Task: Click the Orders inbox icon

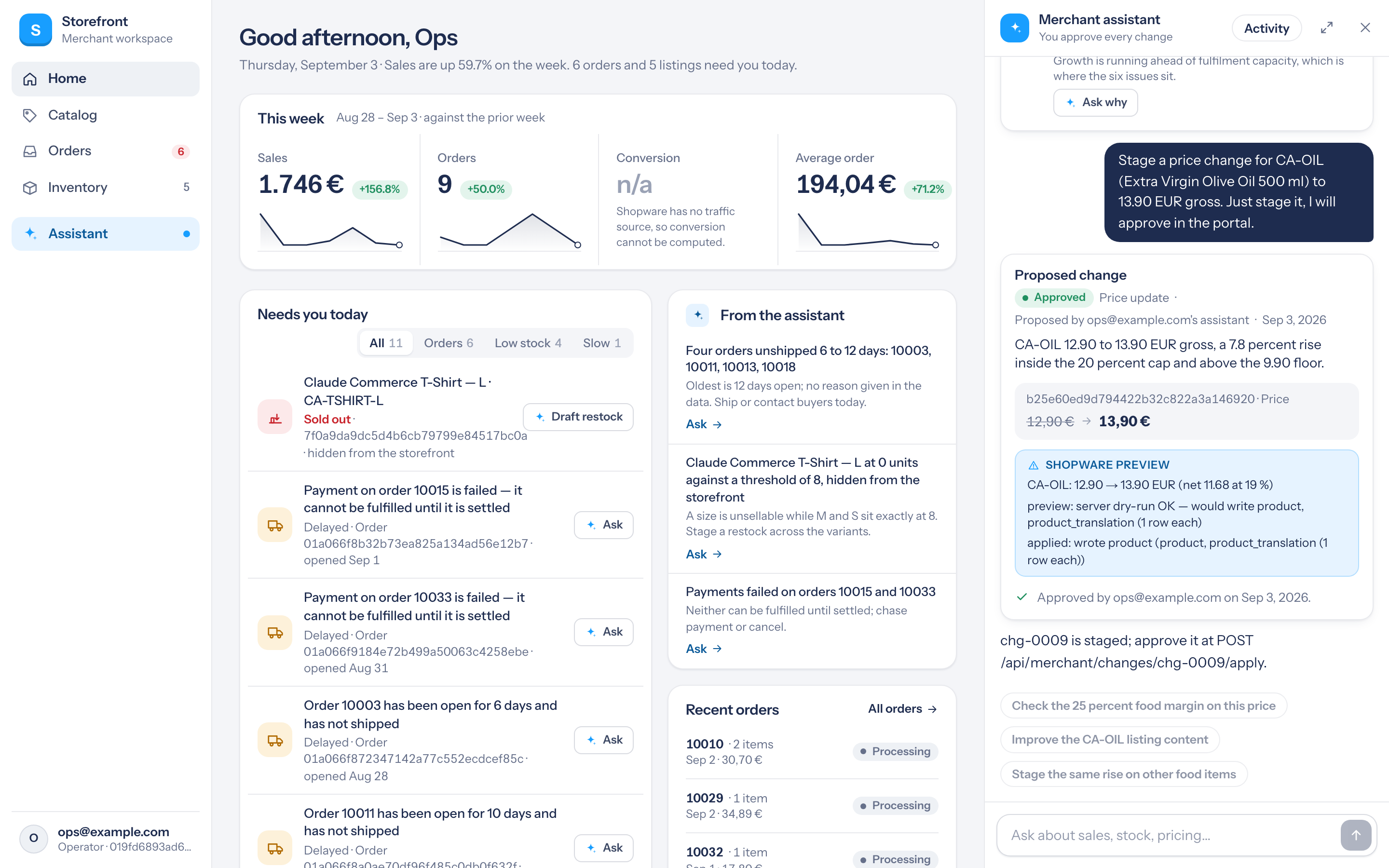Action: coord(30,151)
